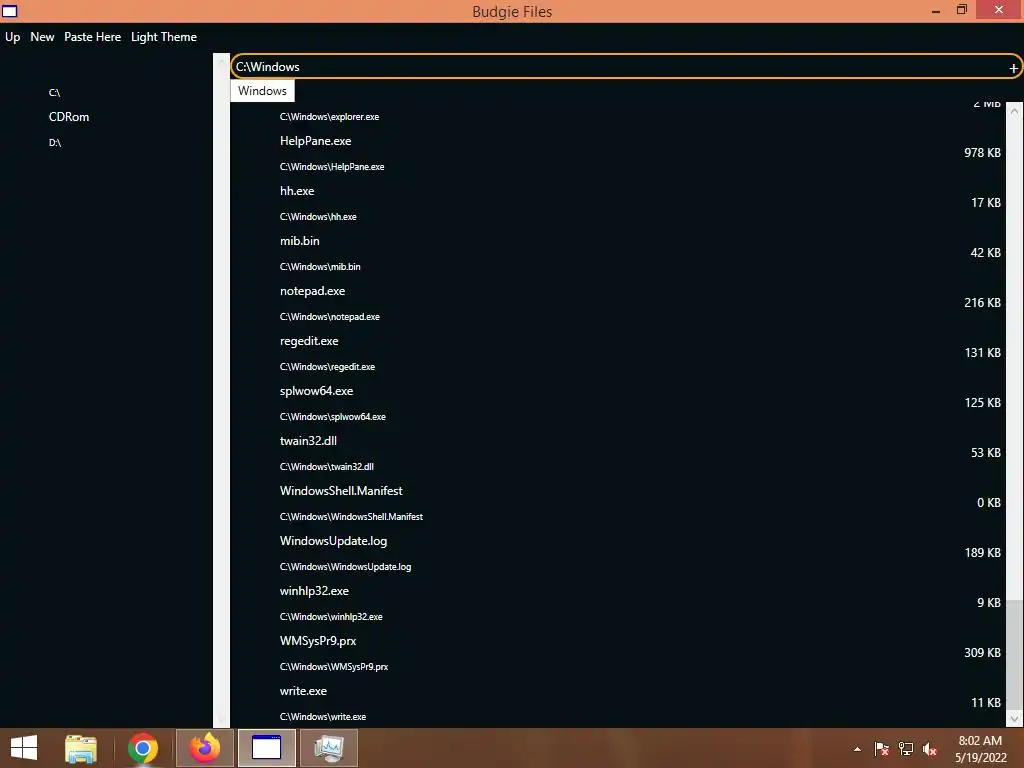Screen dimensions: 1024x768
Task: Open the C:\ drive in sidebar
Action: [54, 93]
